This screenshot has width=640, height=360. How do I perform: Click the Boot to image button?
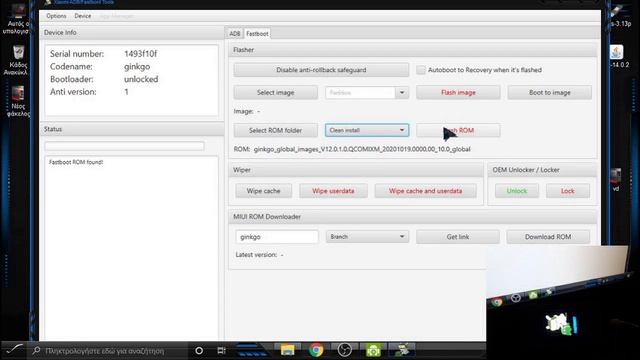[x=549, y=93]
